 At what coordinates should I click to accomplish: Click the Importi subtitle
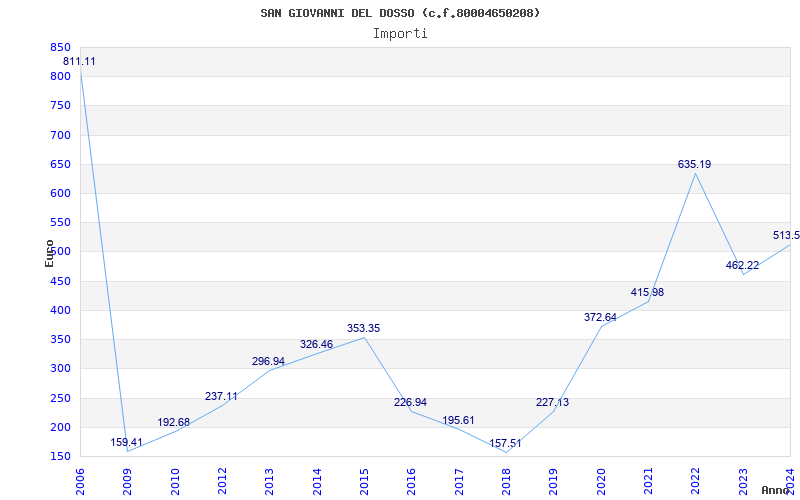[400, 34]
